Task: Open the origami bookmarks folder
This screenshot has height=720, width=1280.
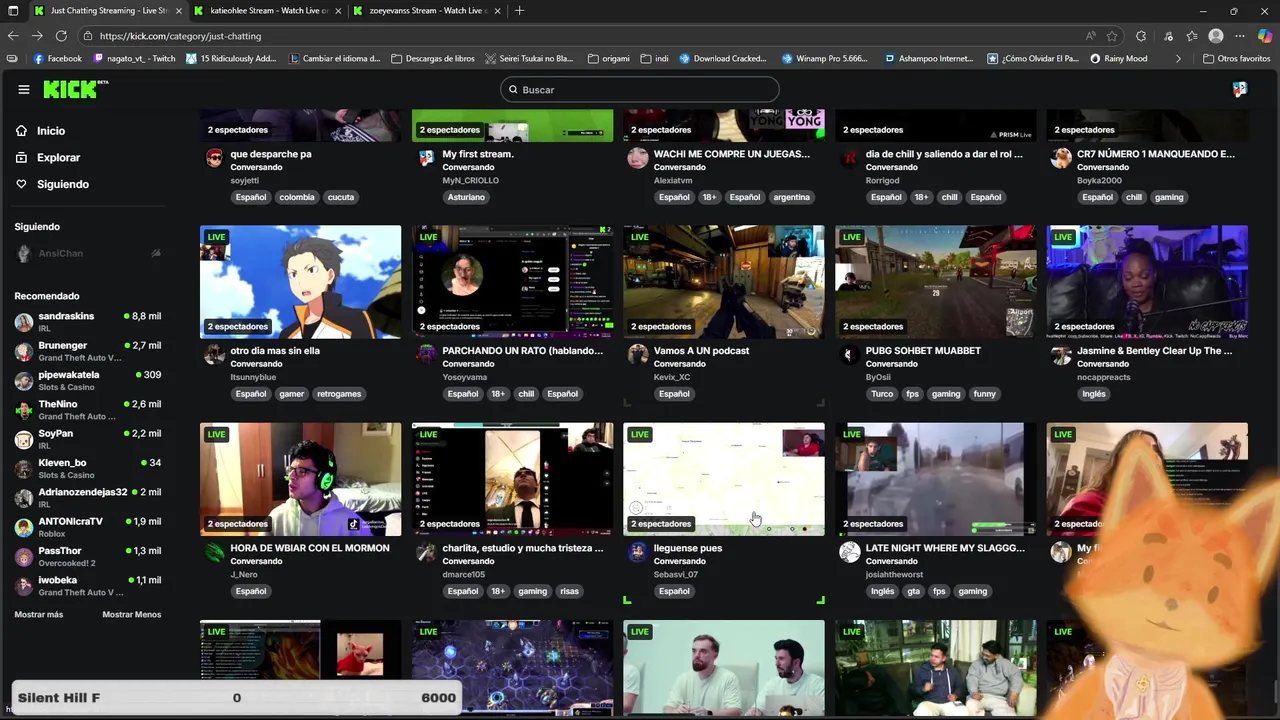Action: pyautogui.click(x=609, y=59)
